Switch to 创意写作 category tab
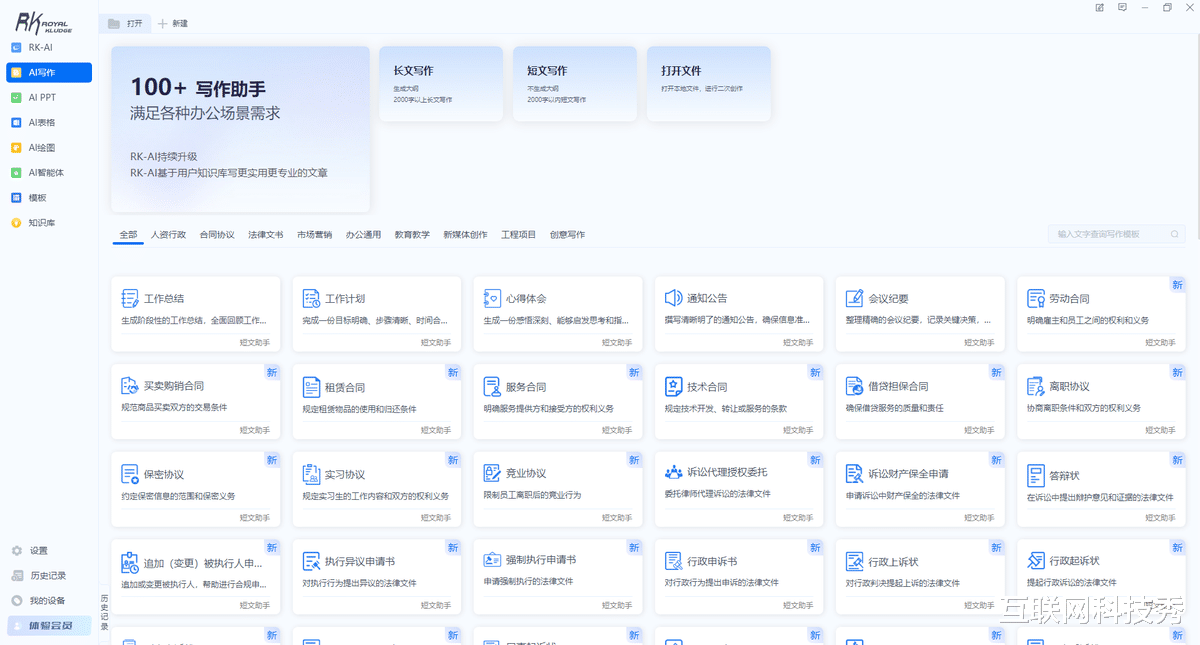 click(567, 235)
